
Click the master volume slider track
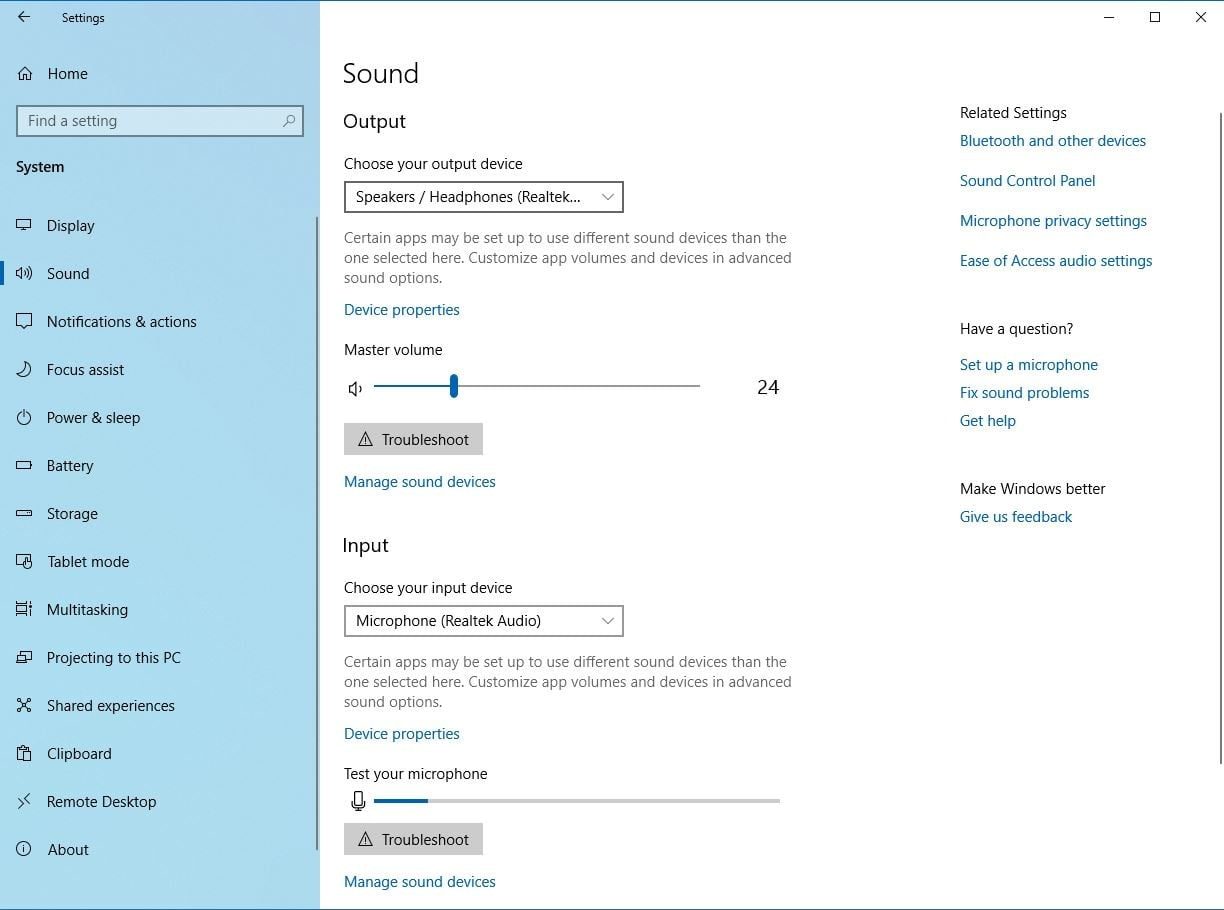[580, 386]
